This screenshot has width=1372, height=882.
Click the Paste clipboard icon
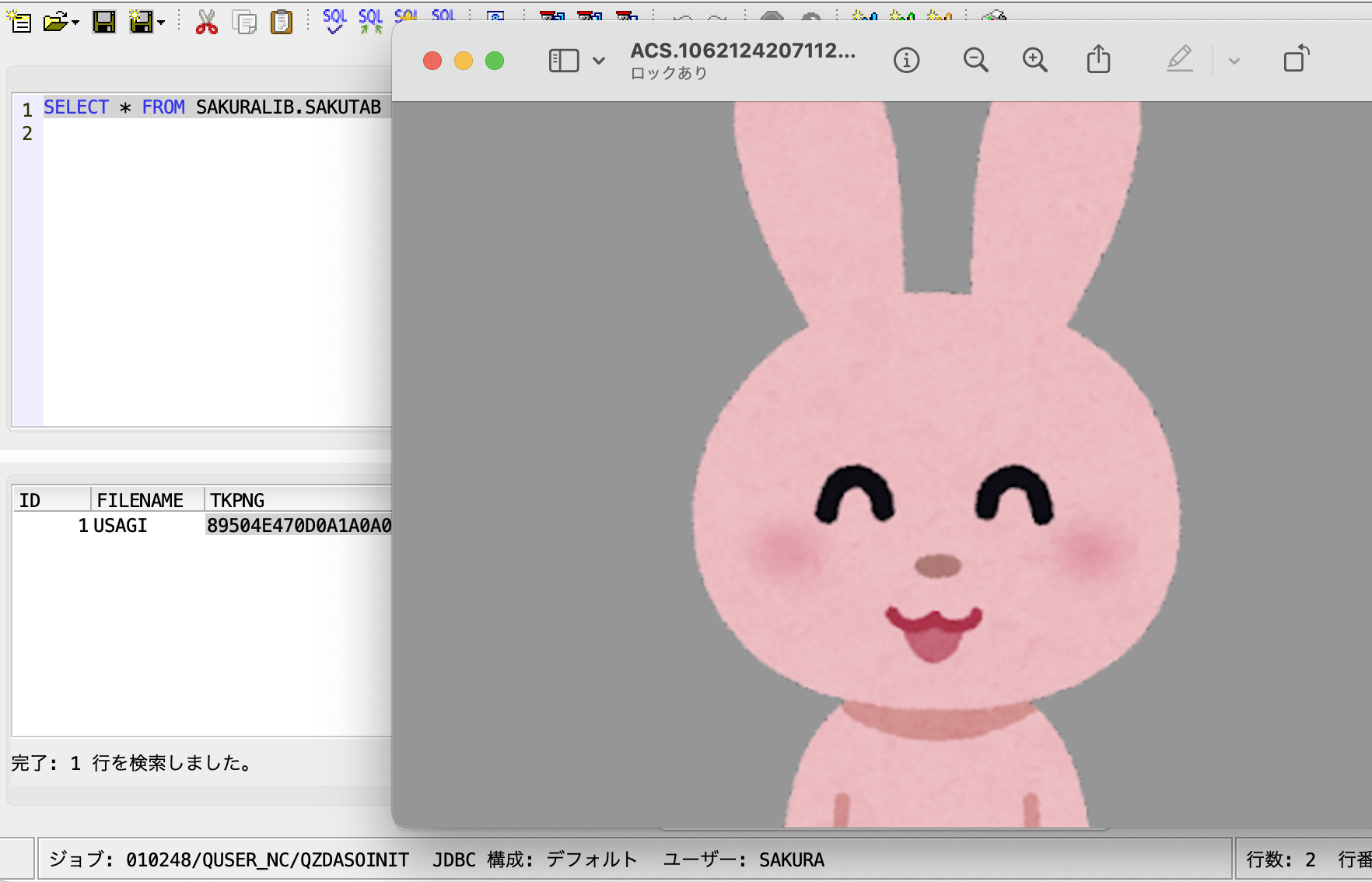pos(281,22)
